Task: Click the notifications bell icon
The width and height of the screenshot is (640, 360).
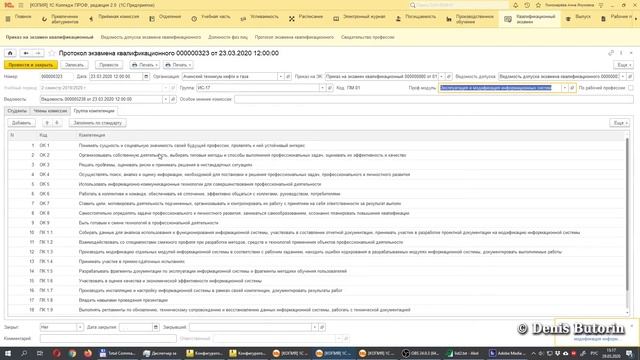Action: tap(516, 5)
